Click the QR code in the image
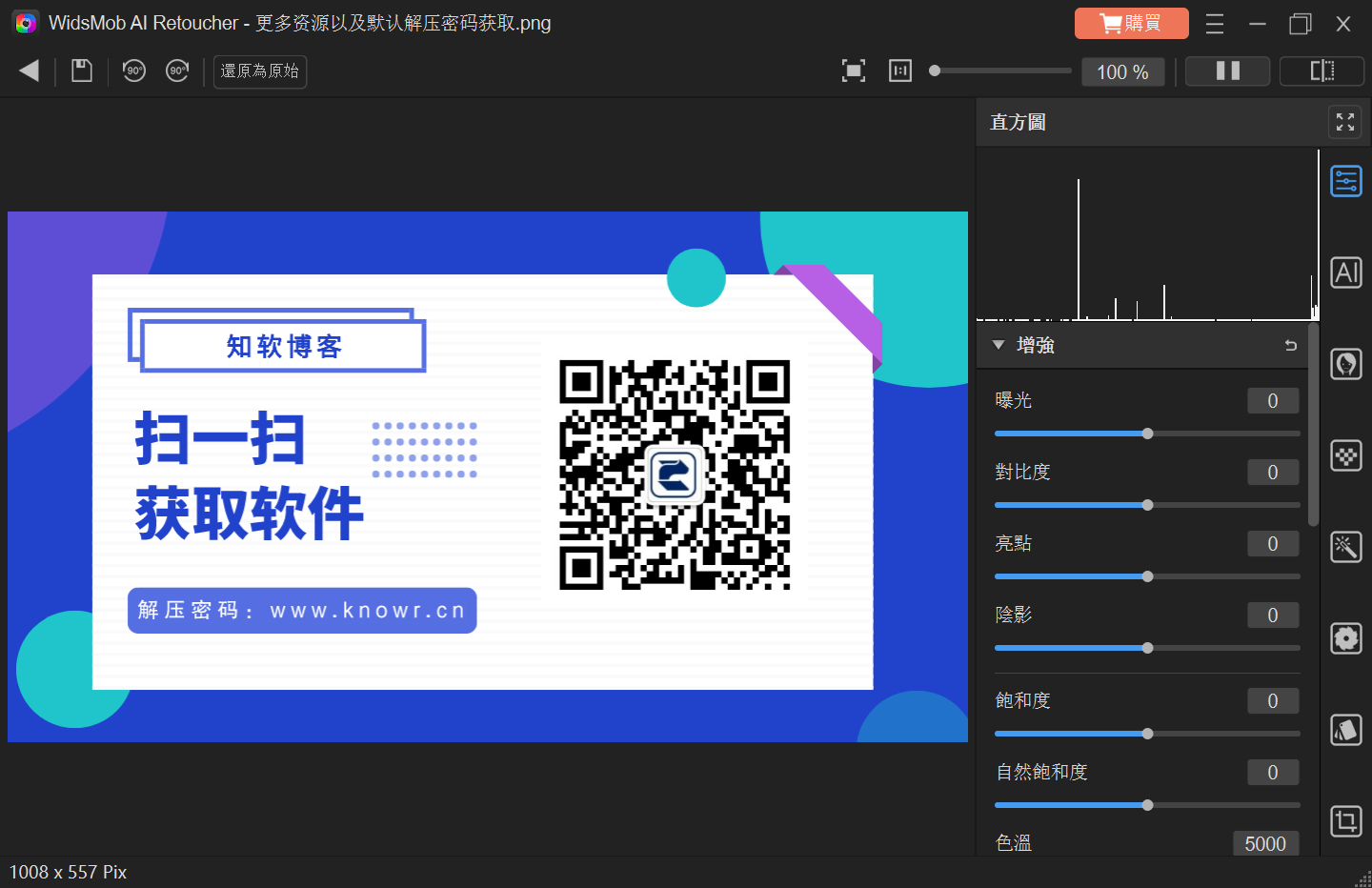 [675, 474]
